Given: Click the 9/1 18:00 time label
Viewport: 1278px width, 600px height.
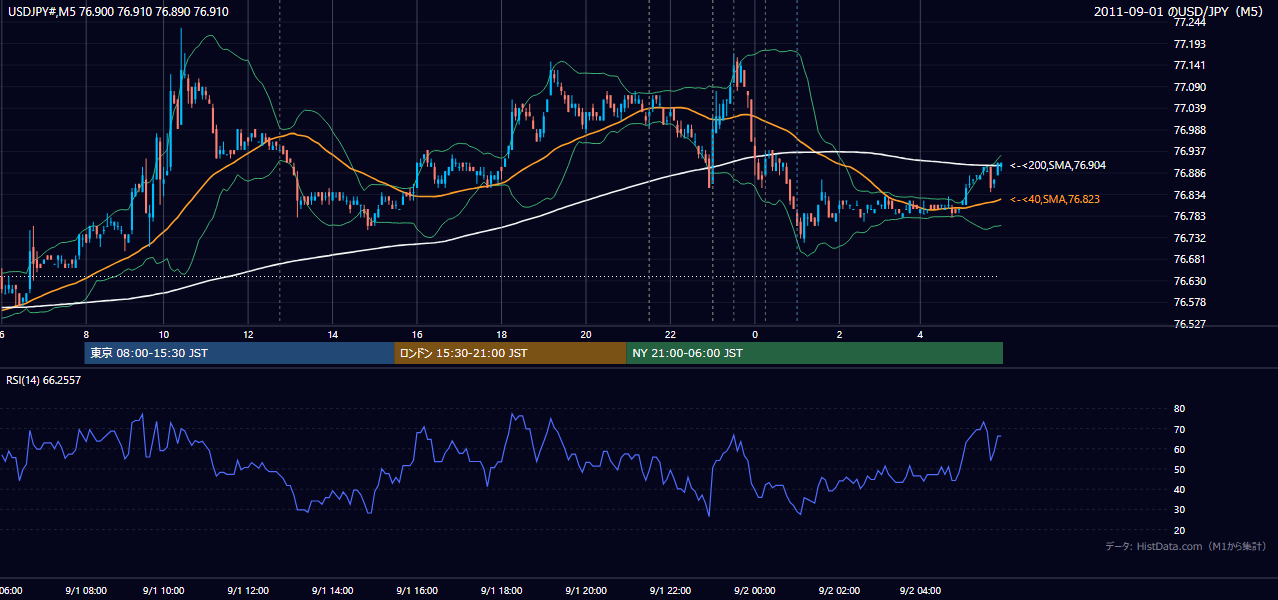Looking at the screenshot, I should tap(502, 591).
